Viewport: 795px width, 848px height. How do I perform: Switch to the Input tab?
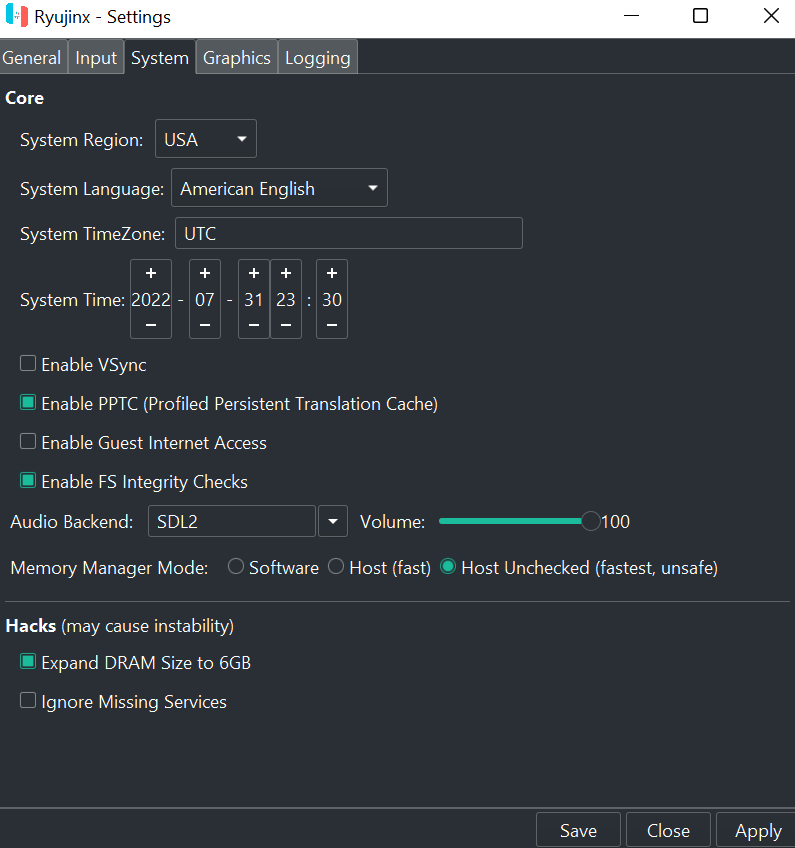[96, 57]
